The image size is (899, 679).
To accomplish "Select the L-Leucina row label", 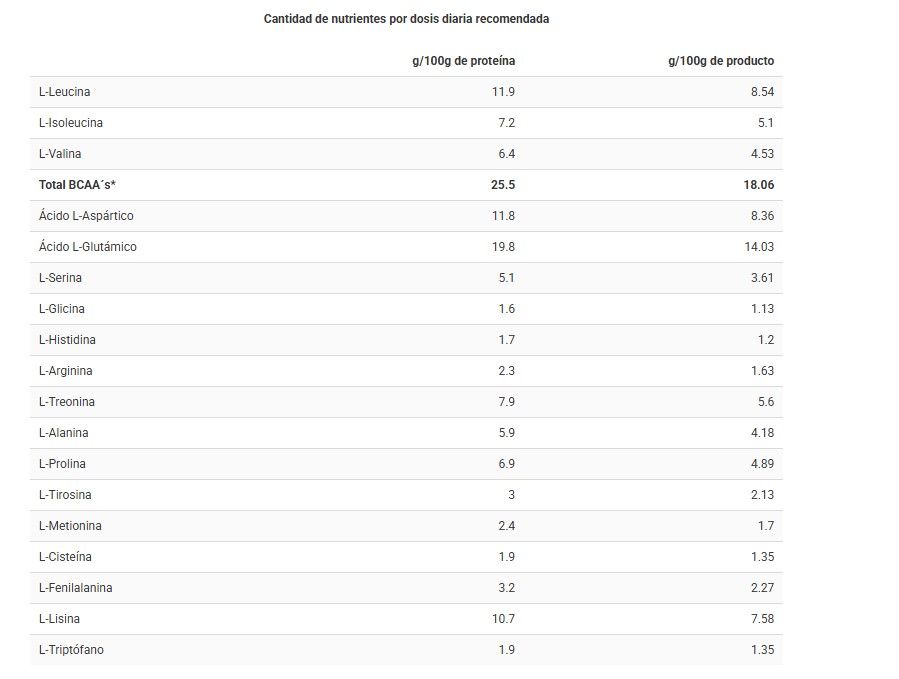I will coord(65,92).
